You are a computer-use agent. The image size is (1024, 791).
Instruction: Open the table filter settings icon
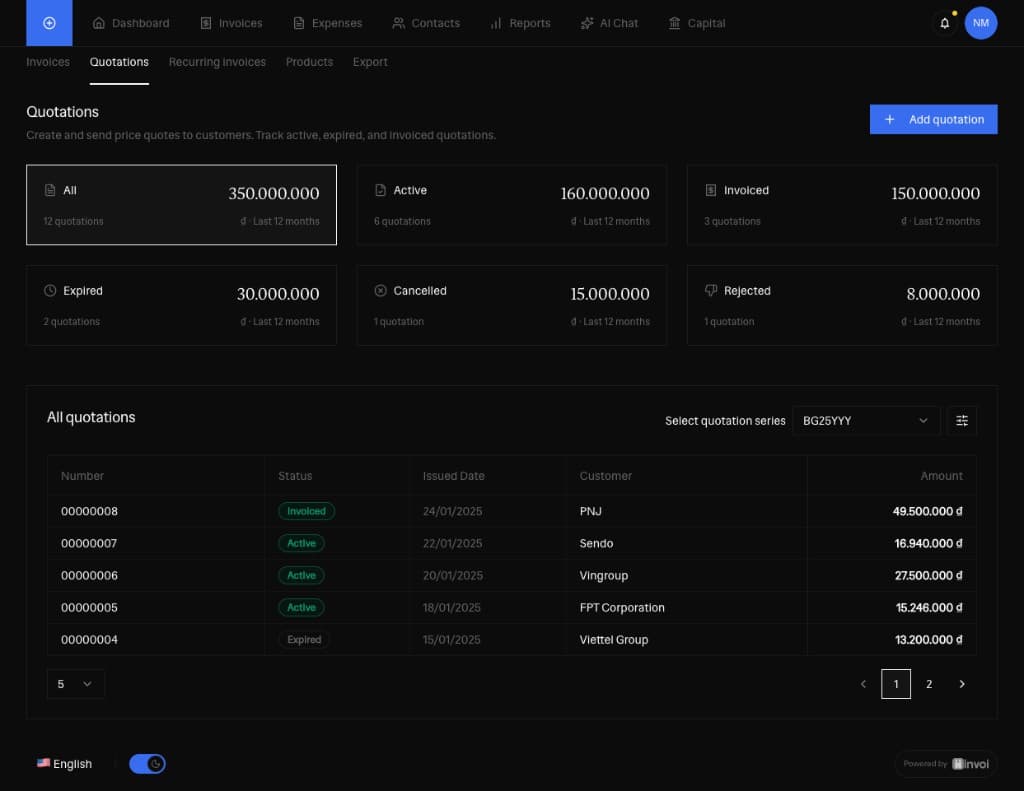[961, 421]
